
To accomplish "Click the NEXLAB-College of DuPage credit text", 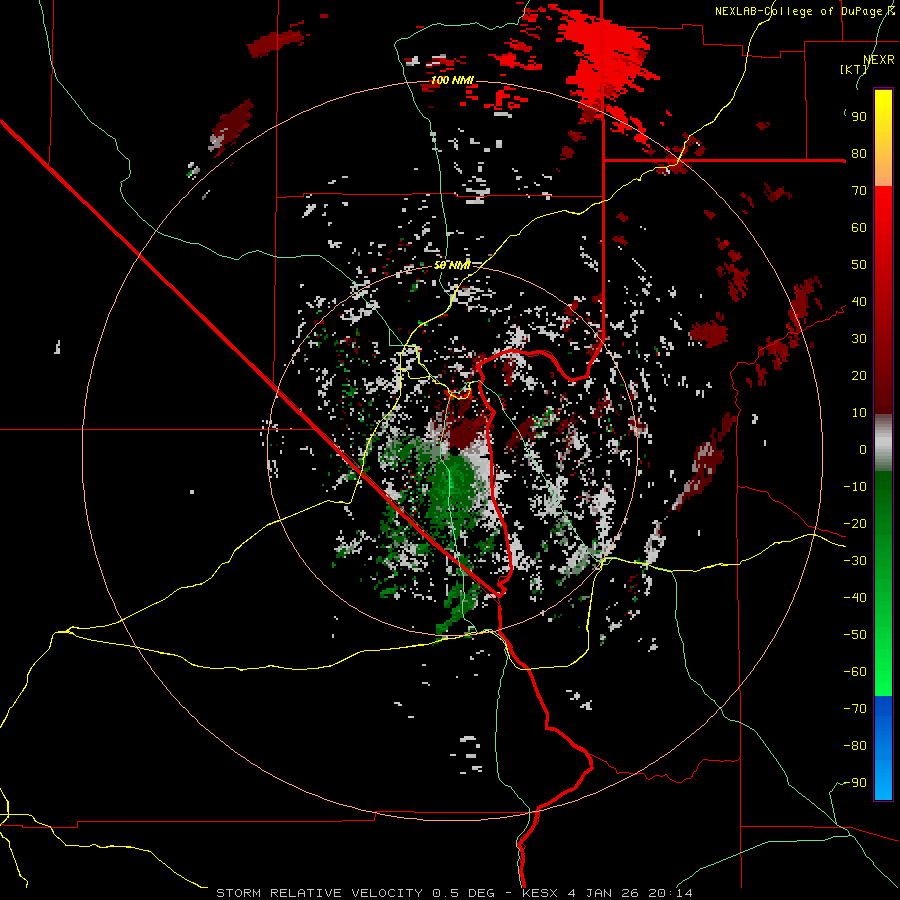I will tap(804, 11).
